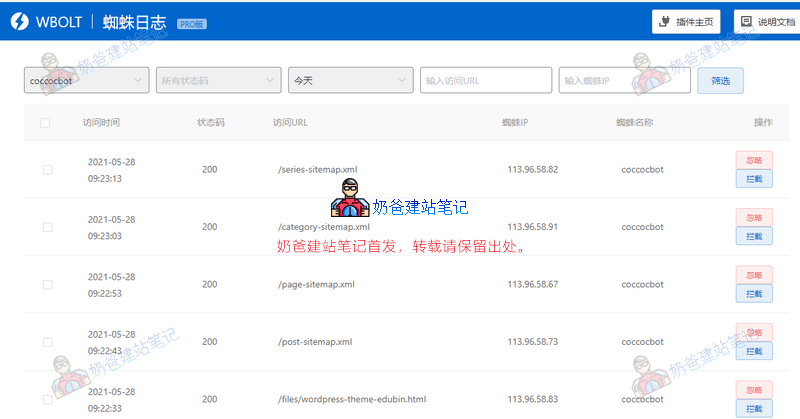Viewport: 800px width, 419px height.
Task: Click 拦截 for the /series-sitemap.xml row
Action: click(753, 179)
